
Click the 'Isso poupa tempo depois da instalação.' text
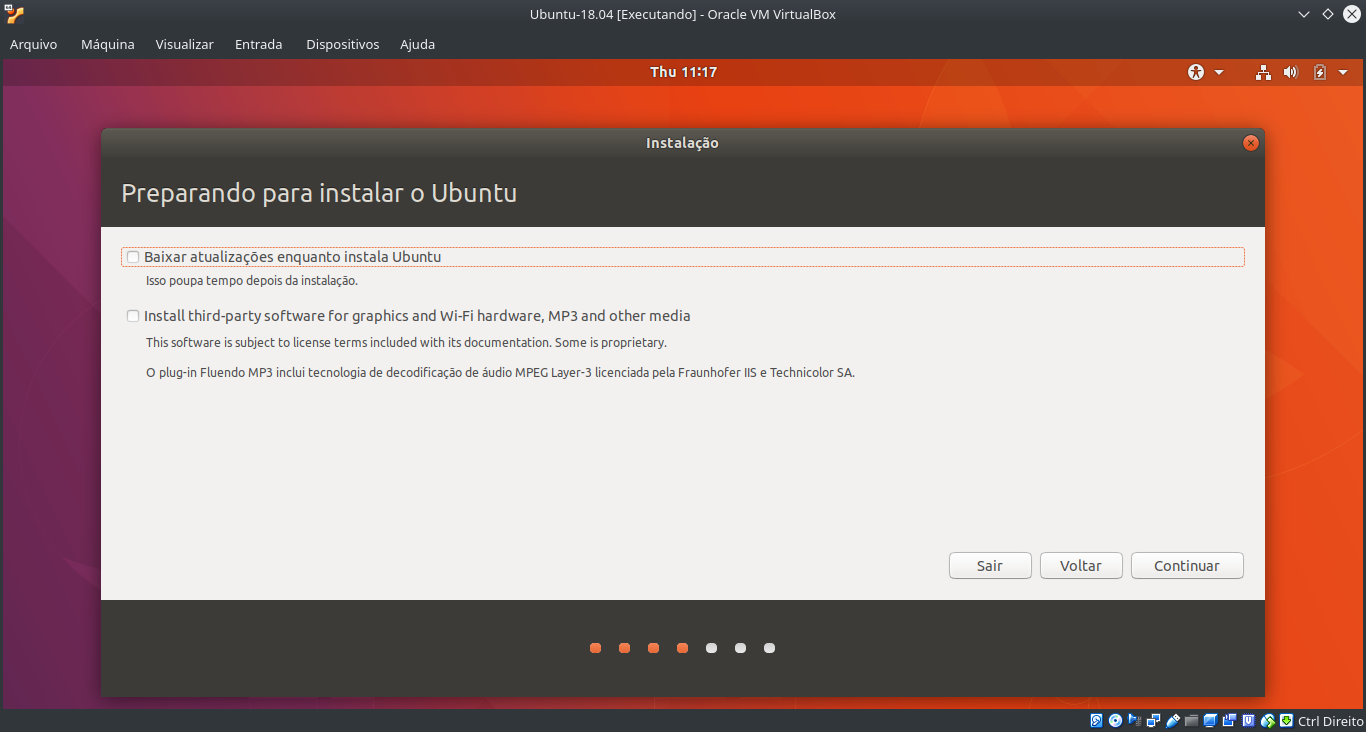(x=252, y=281)
